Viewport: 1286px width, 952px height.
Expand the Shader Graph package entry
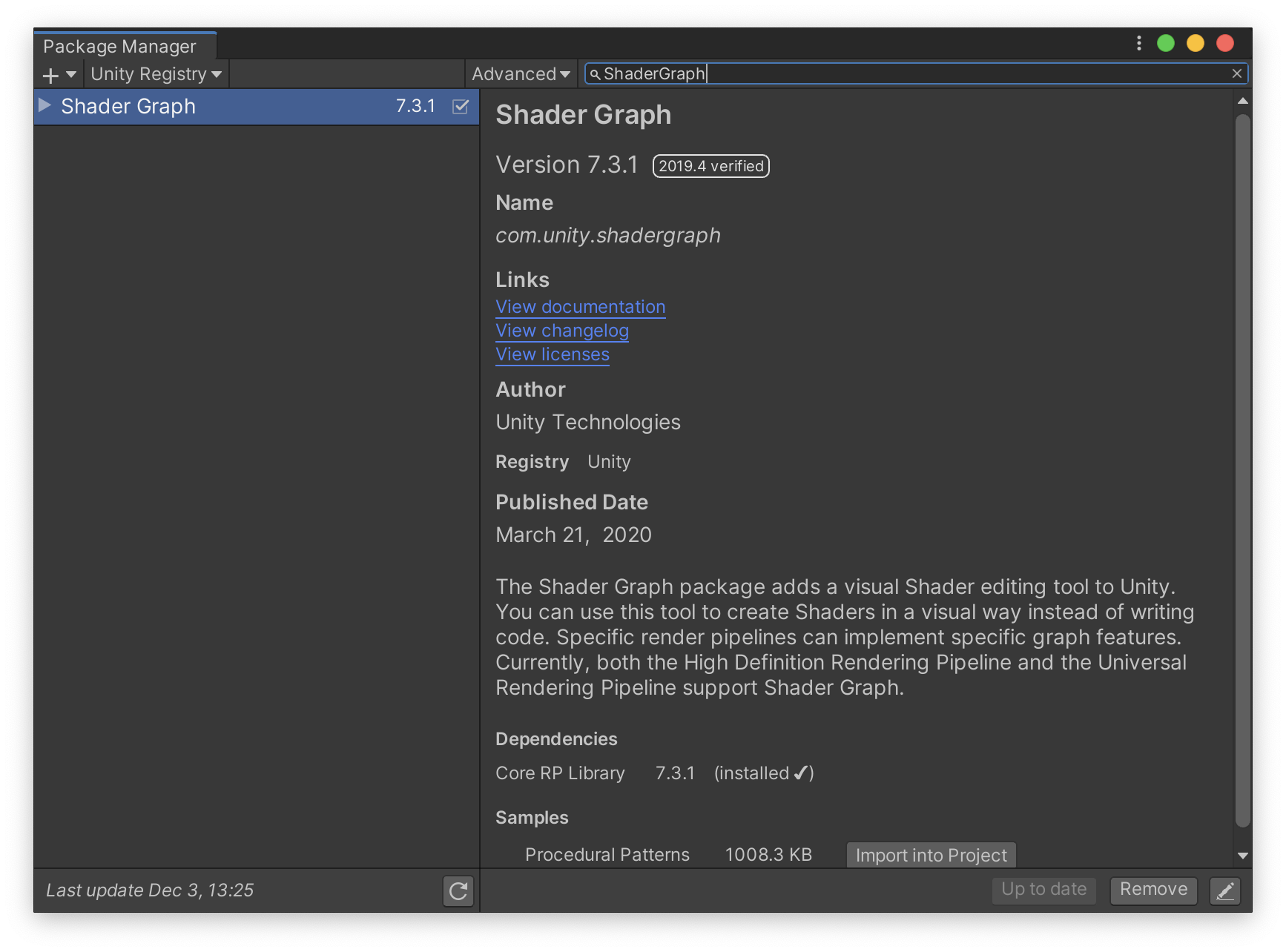click(44, 106)
